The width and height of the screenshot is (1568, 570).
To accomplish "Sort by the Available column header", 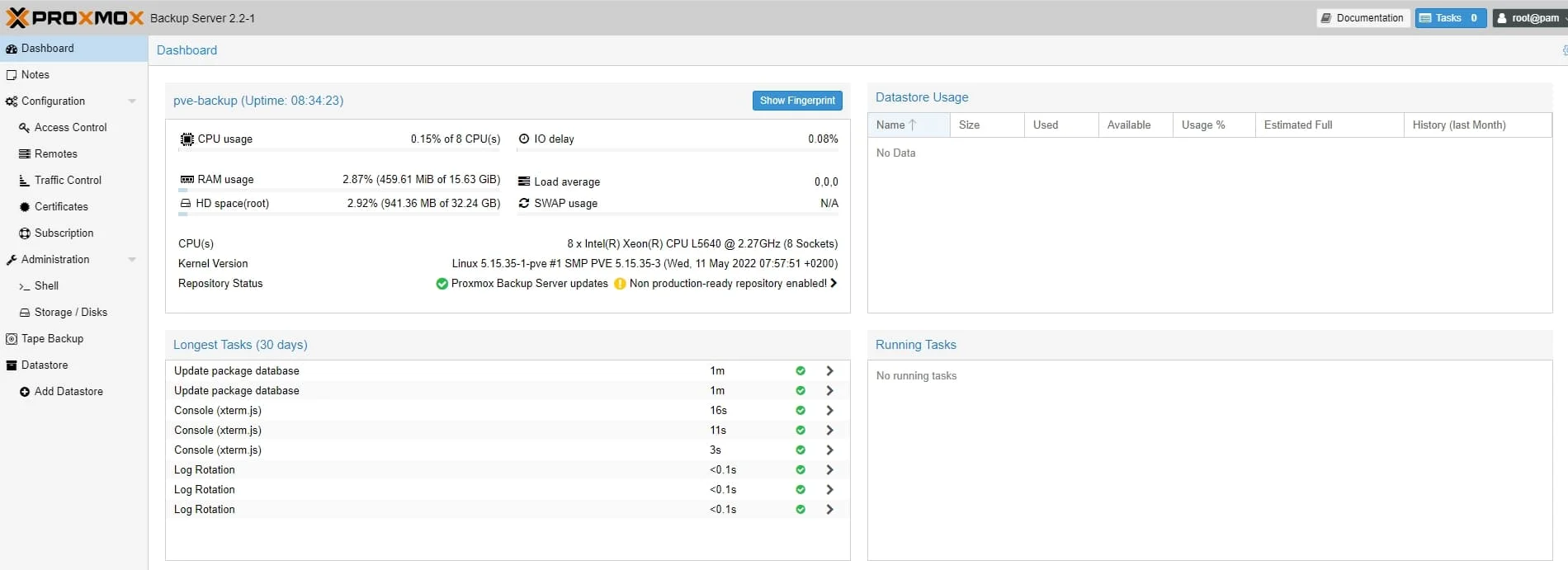I will 1136,125.
